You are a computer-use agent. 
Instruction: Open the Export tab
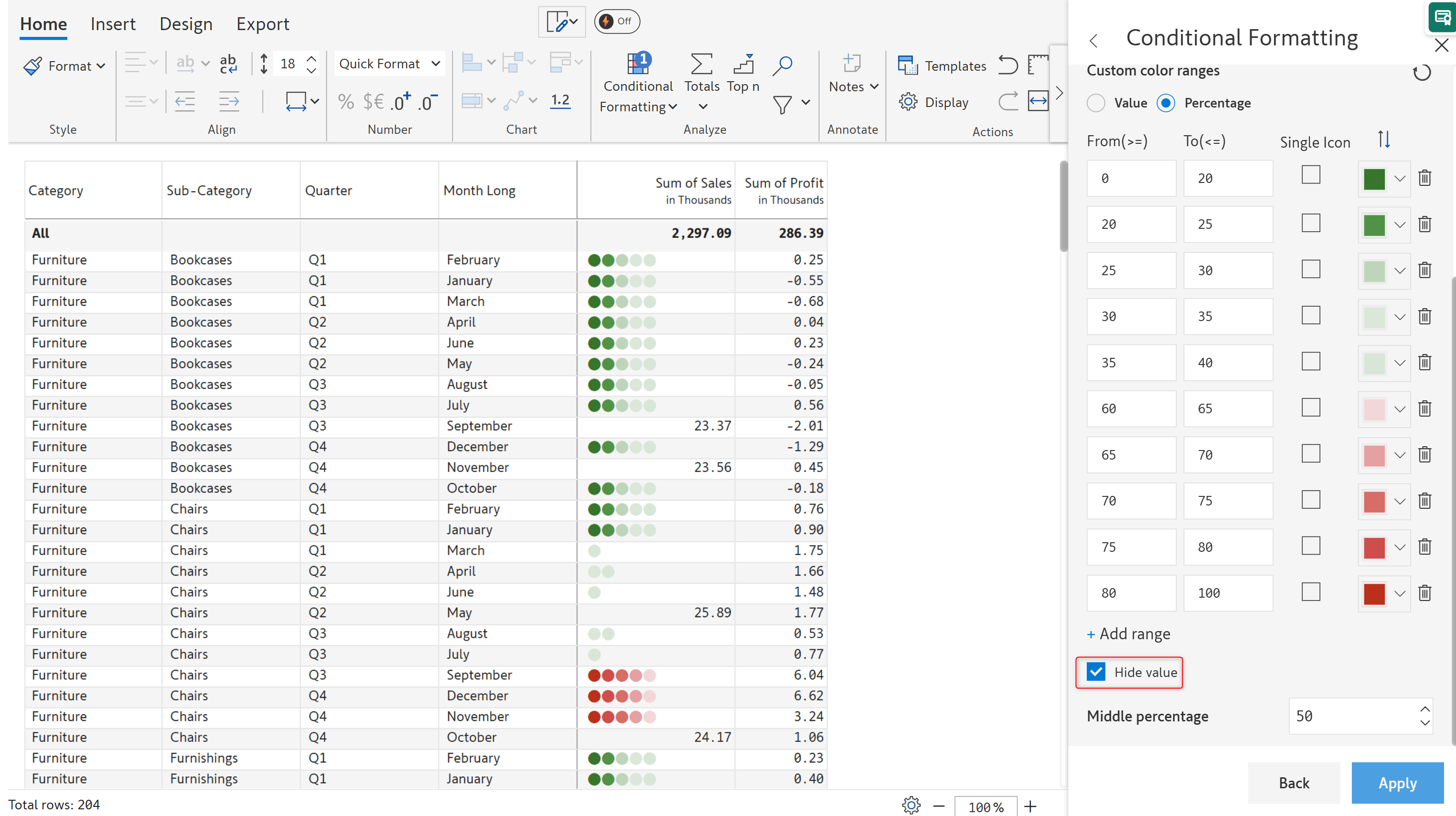263,24
